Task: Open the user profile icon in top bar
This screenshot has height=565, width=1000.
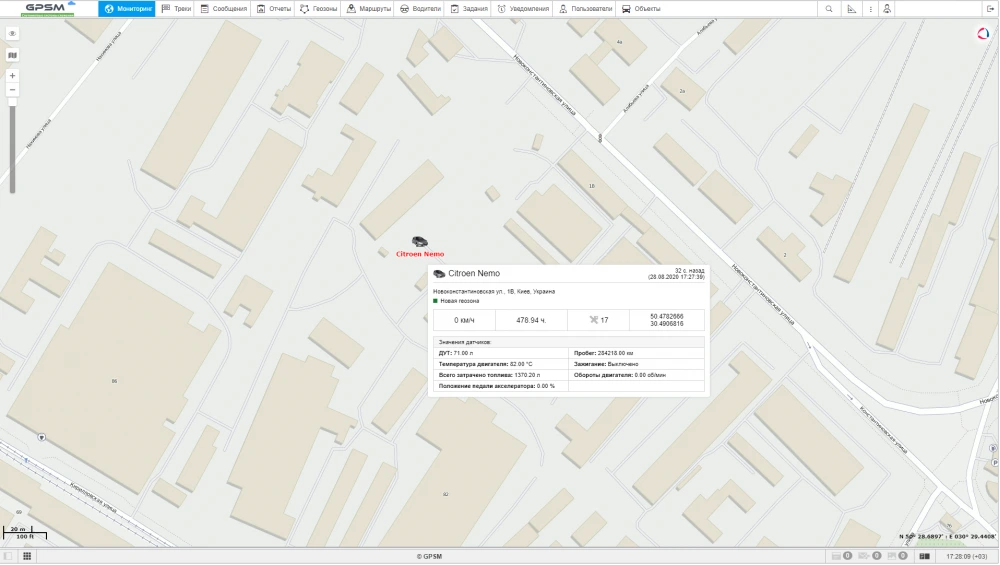Action: point(887,8)
